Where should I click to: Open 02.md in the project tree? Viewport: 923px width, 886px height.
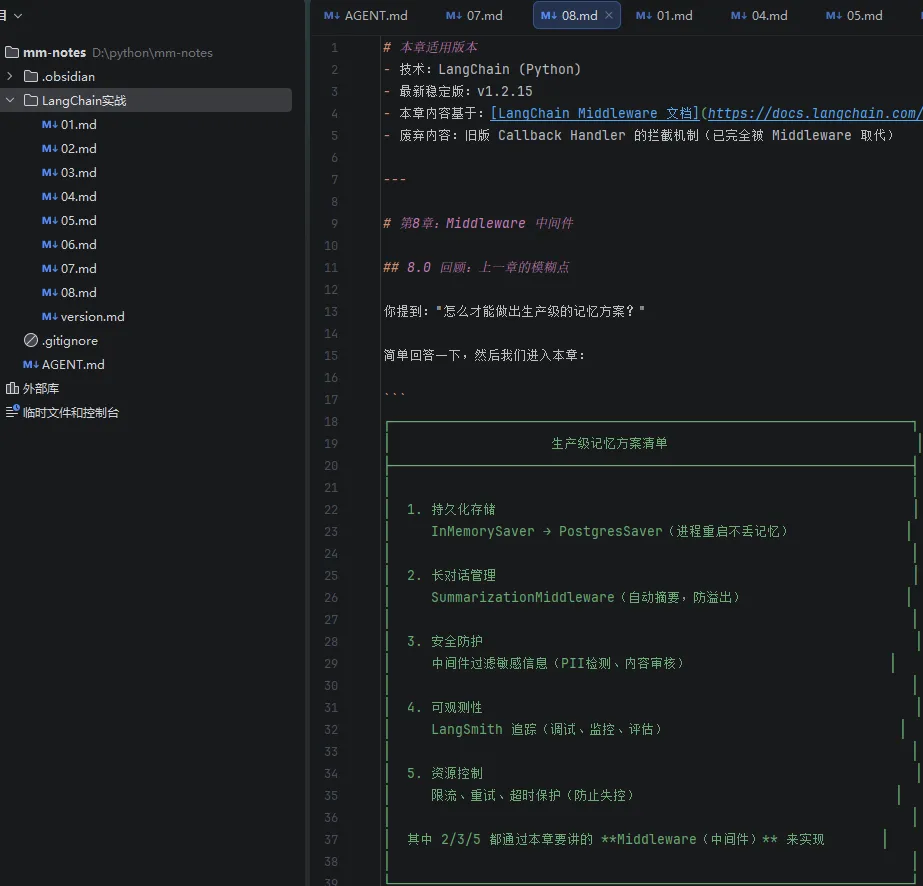click(x=78, y=149)
